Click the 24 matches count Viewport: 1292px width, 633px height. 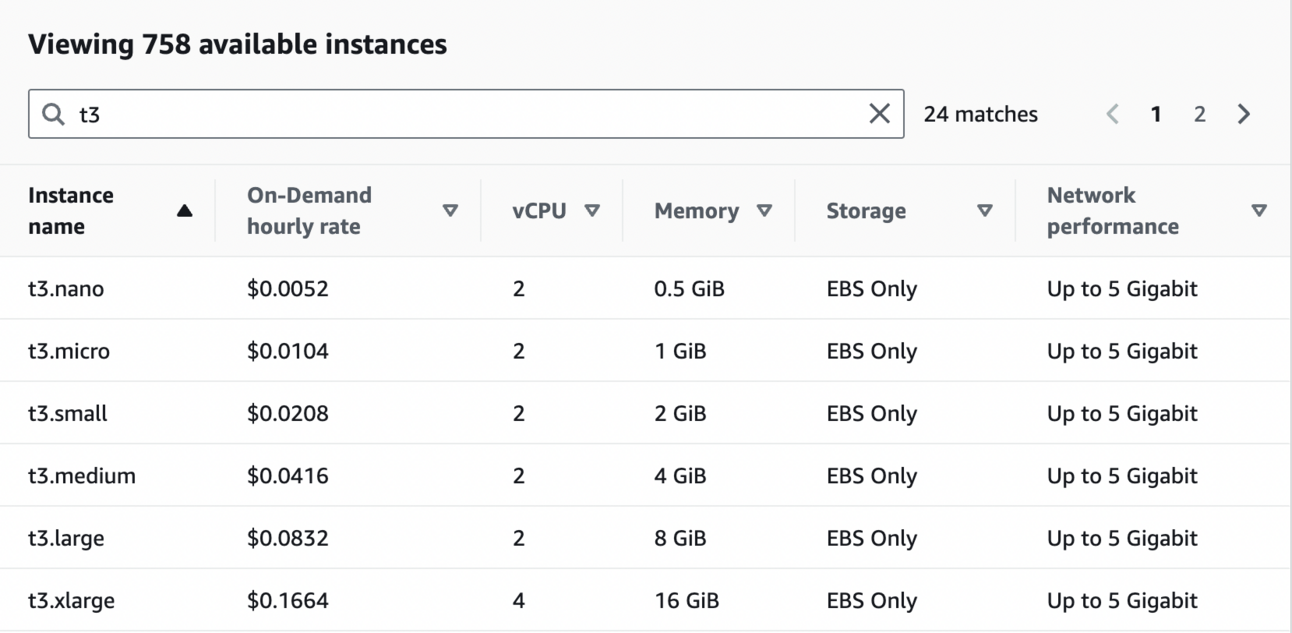(981, 114)
